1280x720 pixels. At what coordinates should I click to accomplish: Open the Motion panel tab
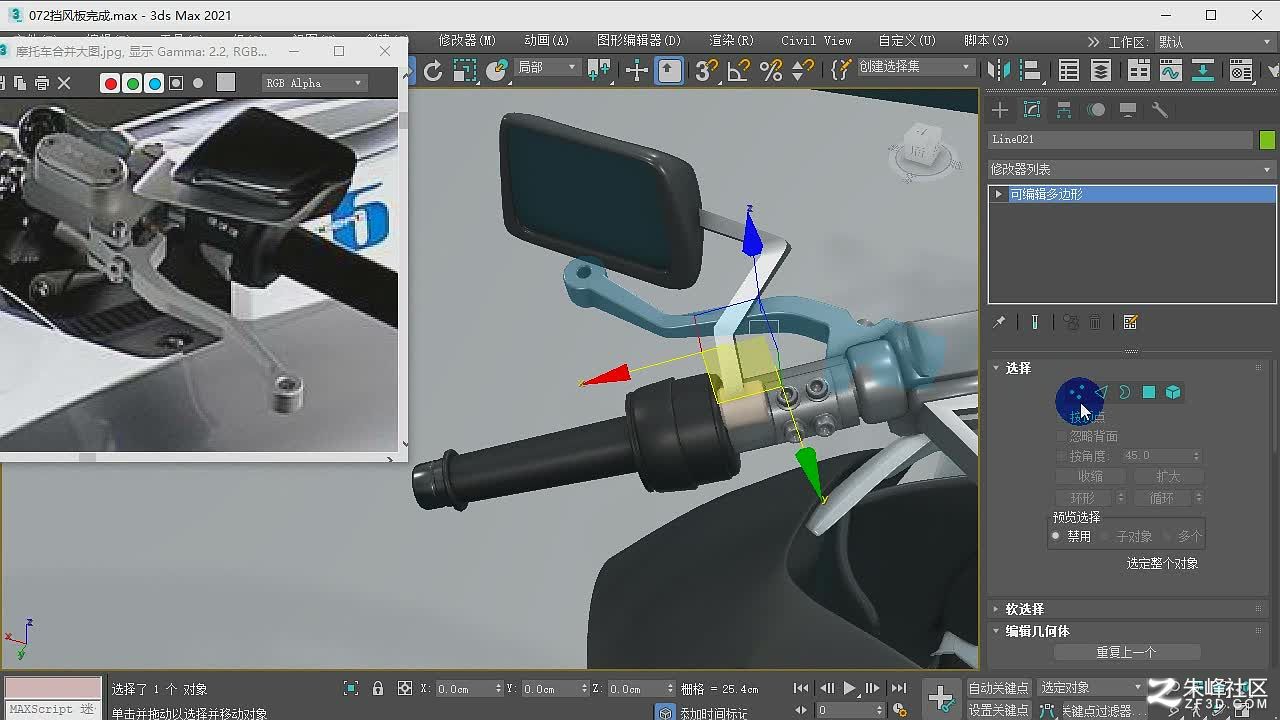click(x=1096, y=110)
